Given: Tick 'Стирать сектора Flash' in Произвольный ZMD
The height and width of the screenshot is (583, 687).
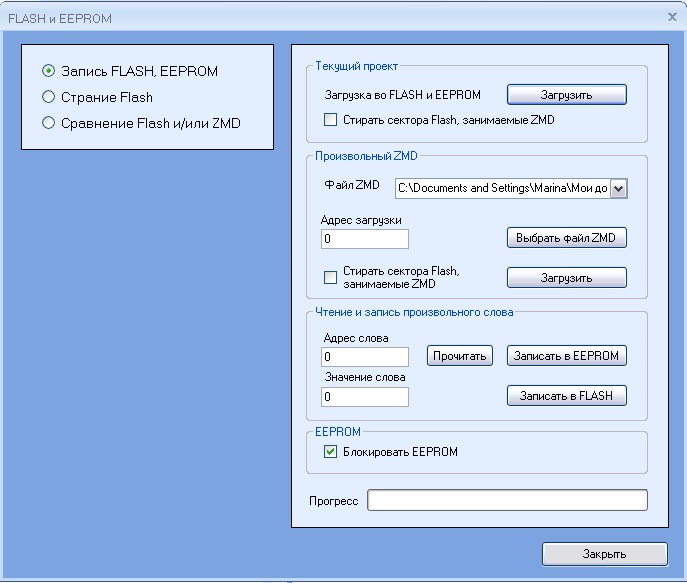Looking at the screenshot, I should point(331,277).
